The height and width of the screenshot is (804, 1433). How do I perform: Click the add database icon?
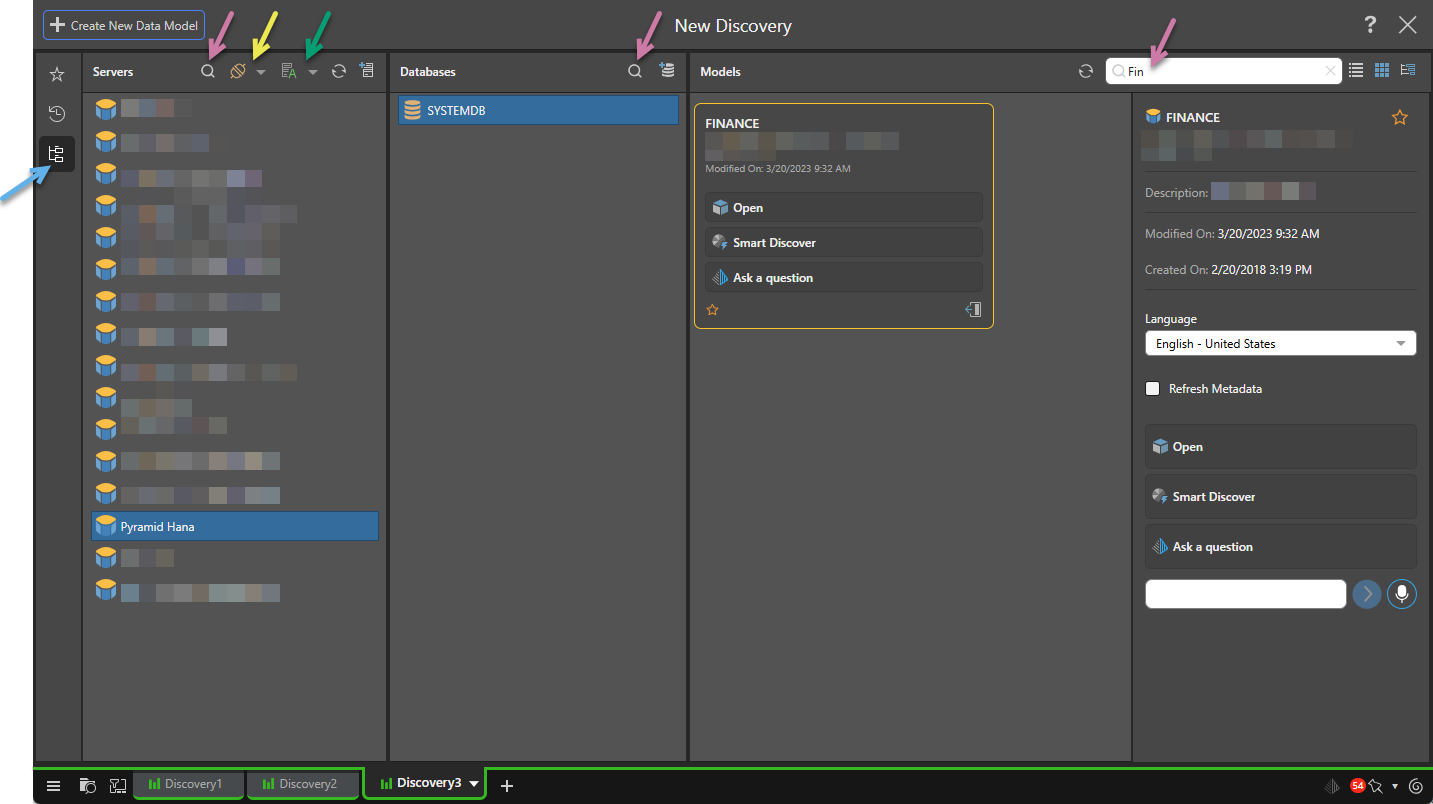[667, 71]
